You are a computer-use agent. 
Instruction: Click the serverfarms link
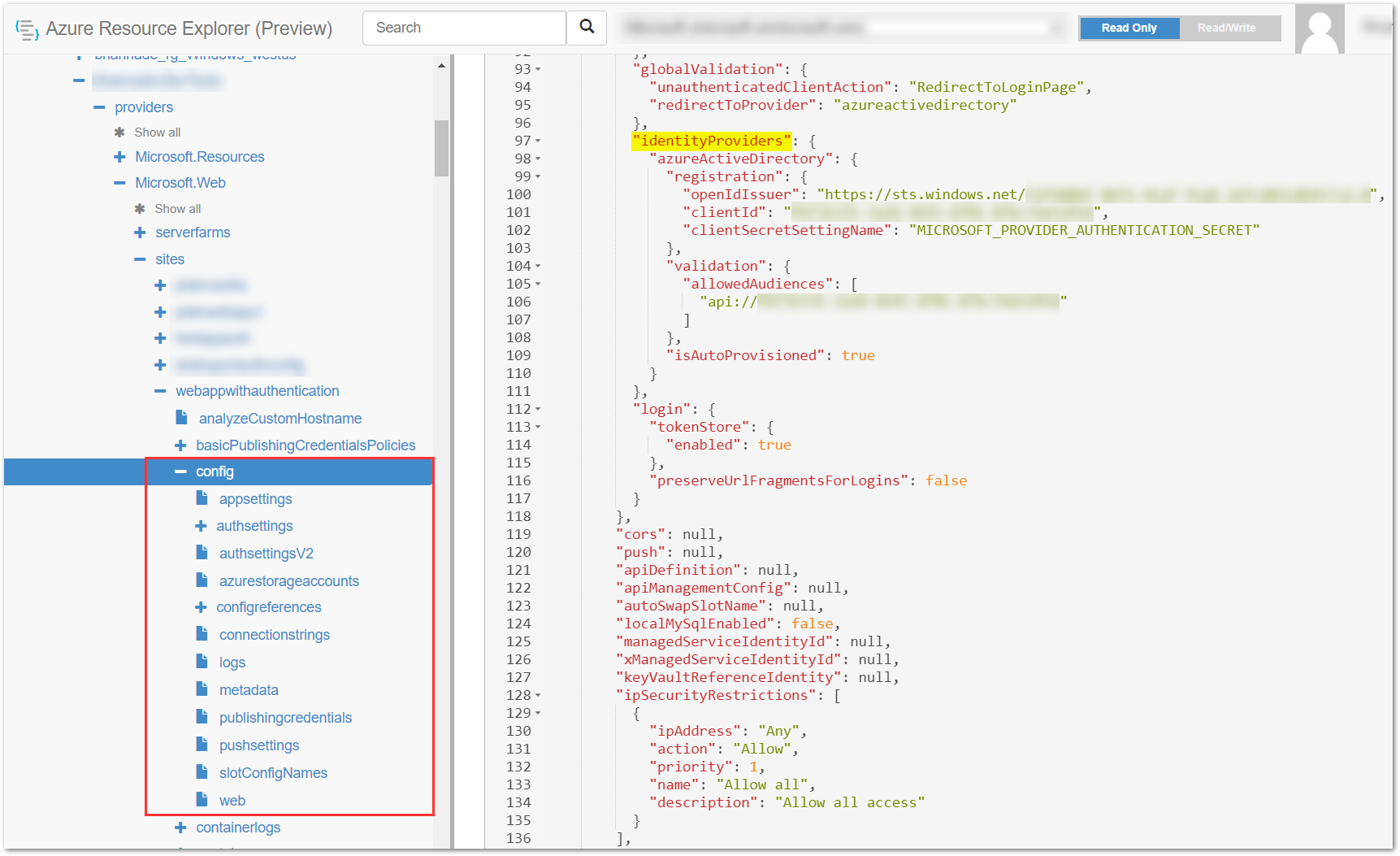(193, 232)
